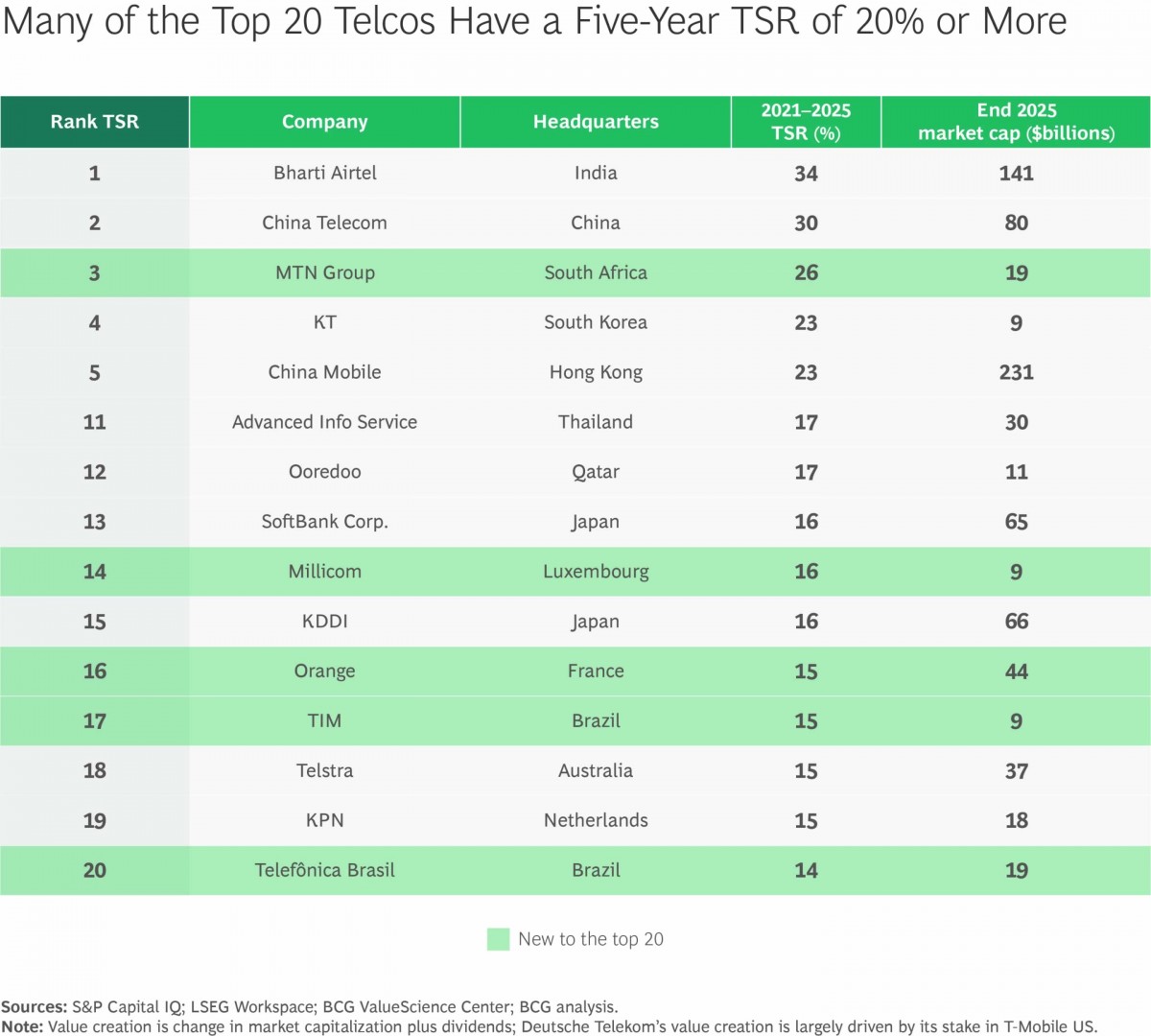Select the 2021–2025 TSR (%) header
This screenshot has width=1151, height=1036.
pyautogui.click(x=806, y=122)
